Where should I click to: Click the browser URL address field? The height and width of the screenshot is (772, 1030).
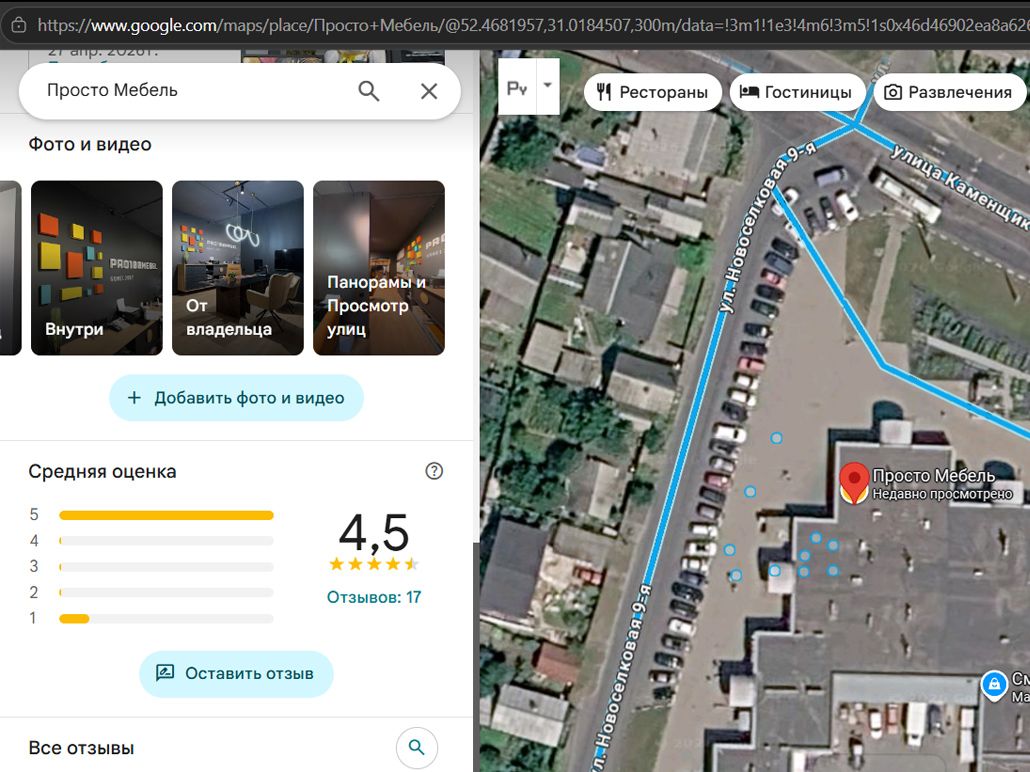click(532, 25)
